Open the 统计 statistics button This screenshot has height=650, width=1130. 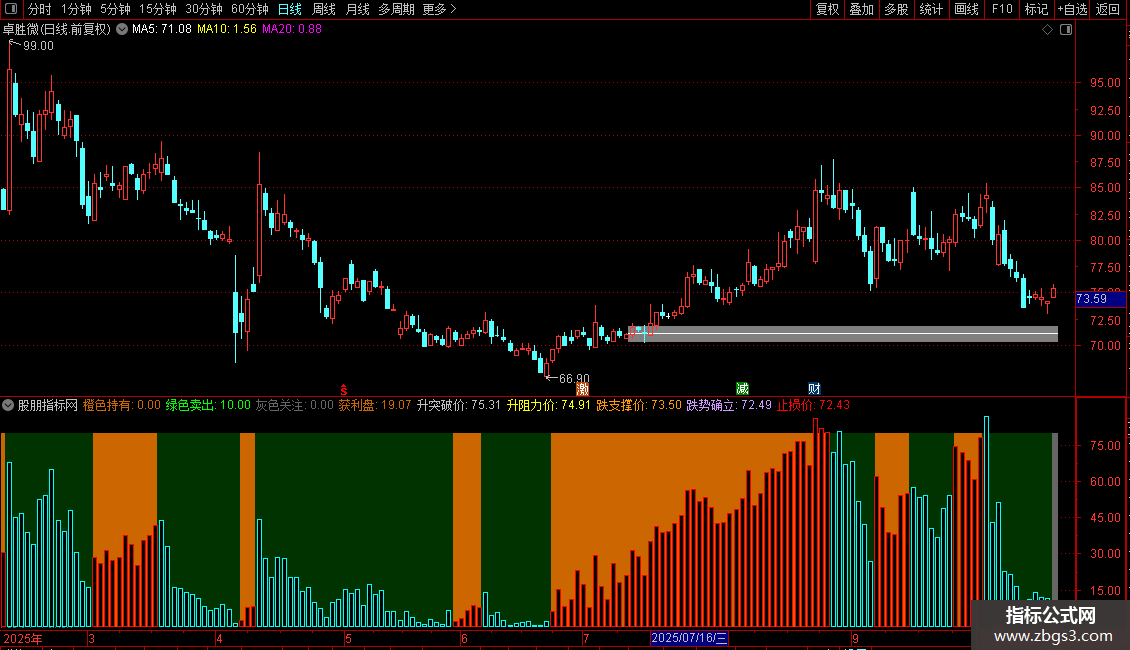[931, 9]
